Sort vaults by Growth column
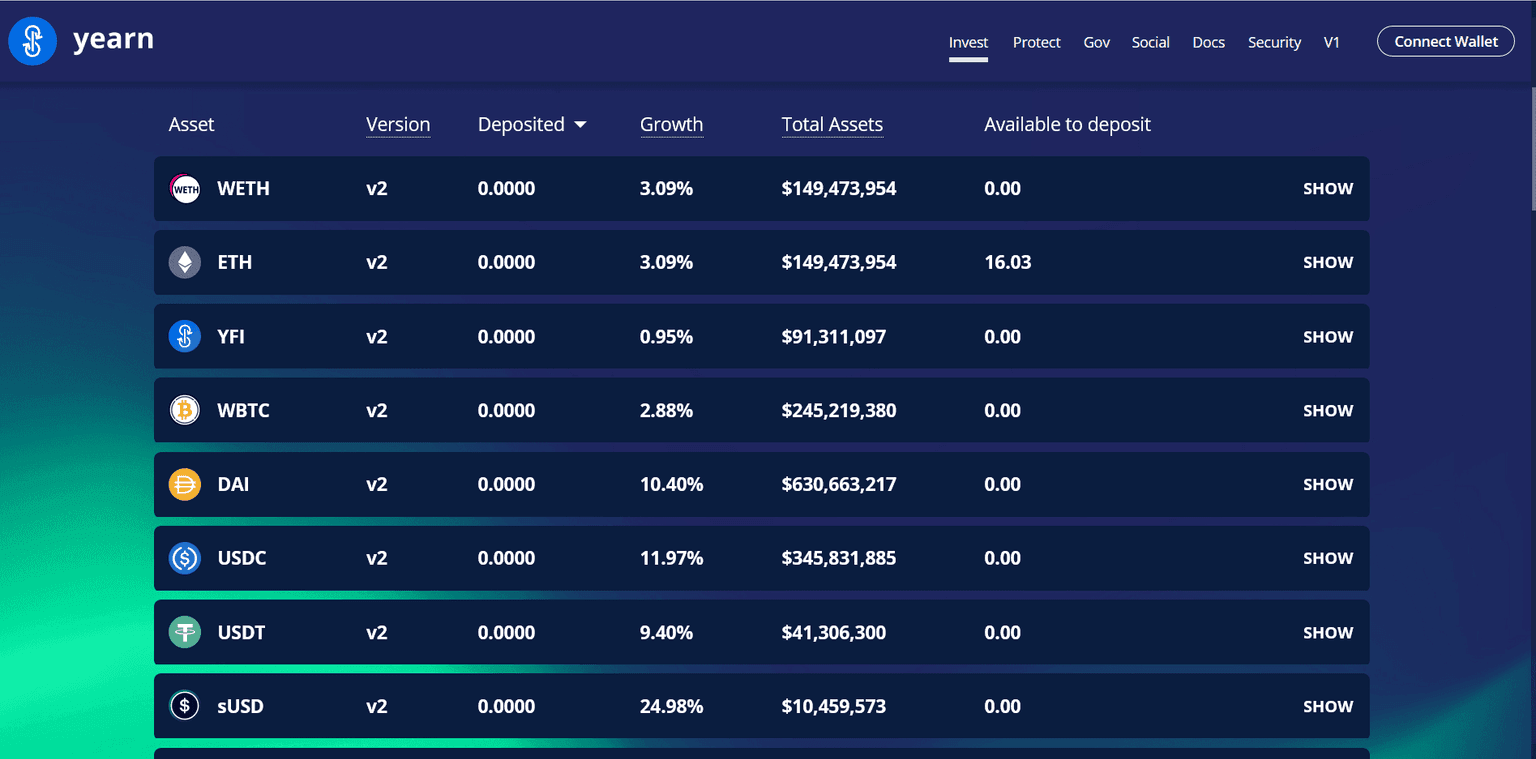 pos(671,125)
